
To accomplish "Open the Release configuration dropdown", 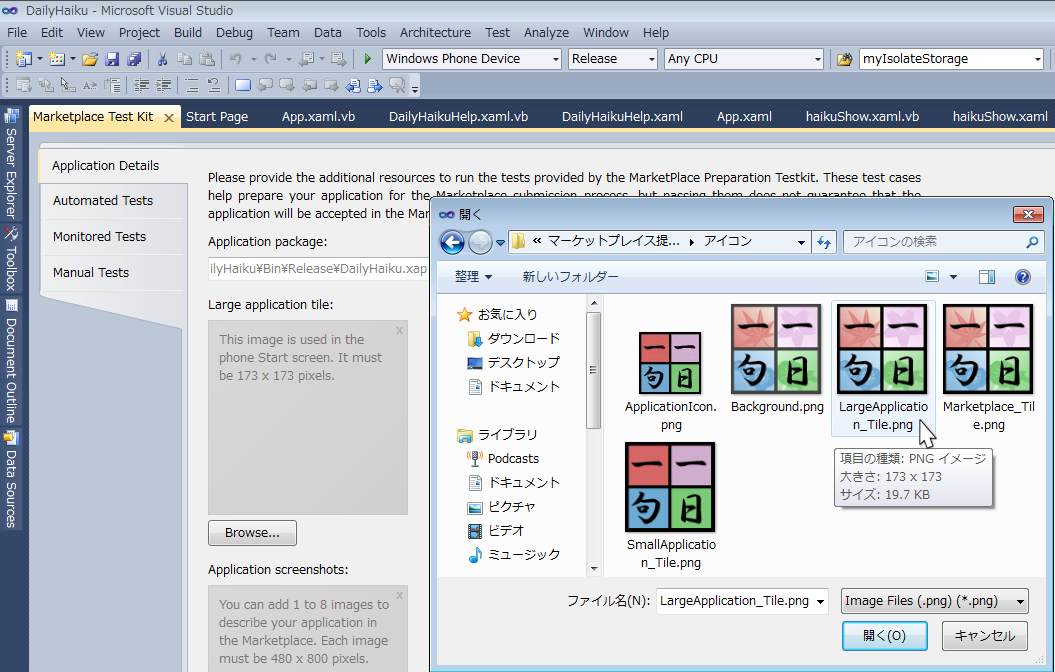I will point(651,59).
